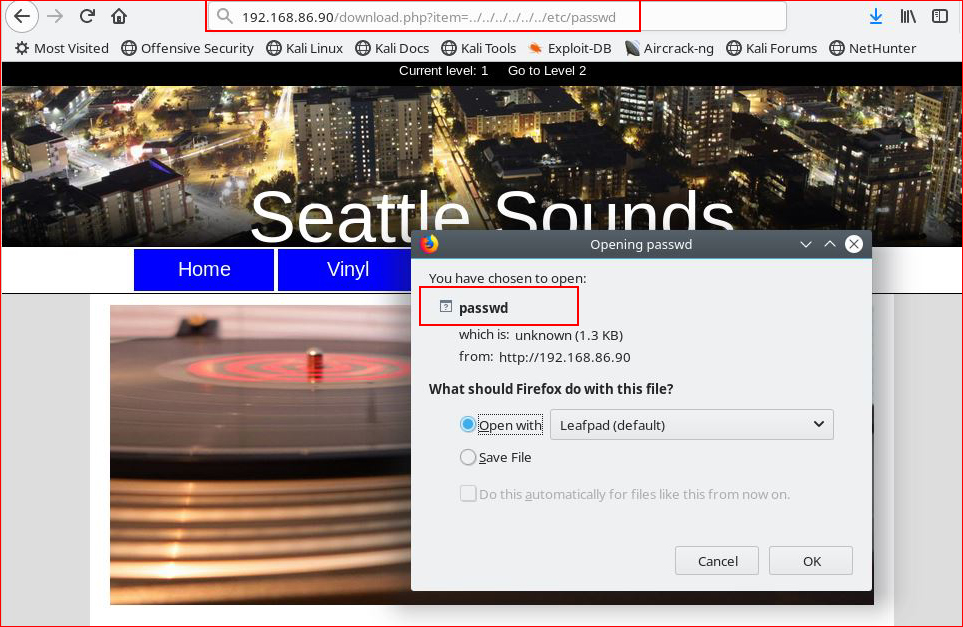Close the Opening passwd dialog

854,244
